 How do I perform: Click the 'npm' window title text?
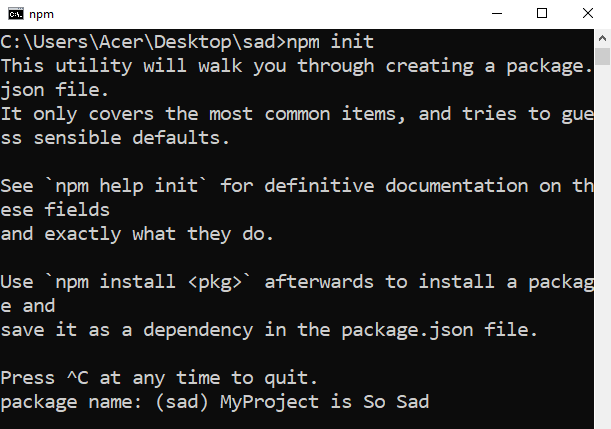(43, 13)
